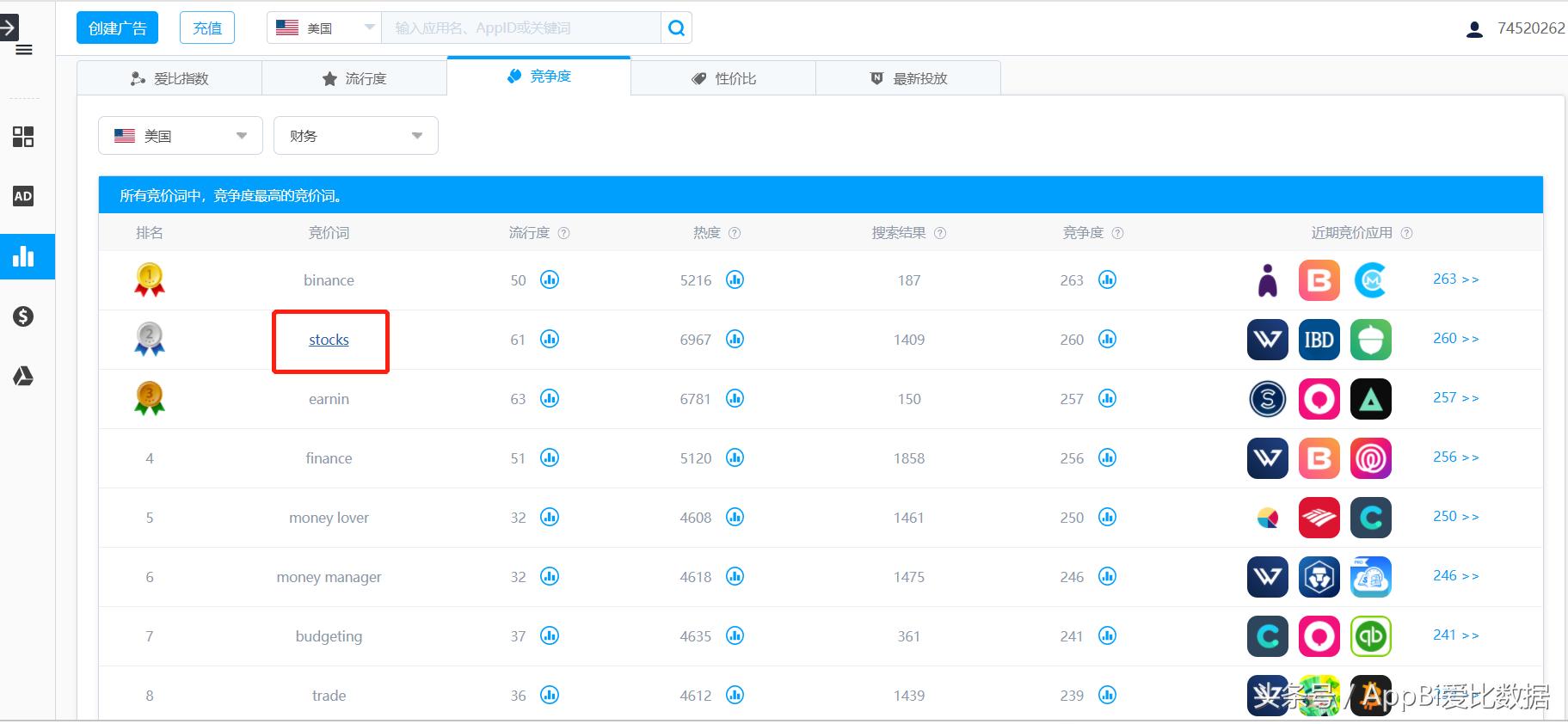
Task: Click help icon next to 竞争度 column header
Action: tap(1117, 233)
